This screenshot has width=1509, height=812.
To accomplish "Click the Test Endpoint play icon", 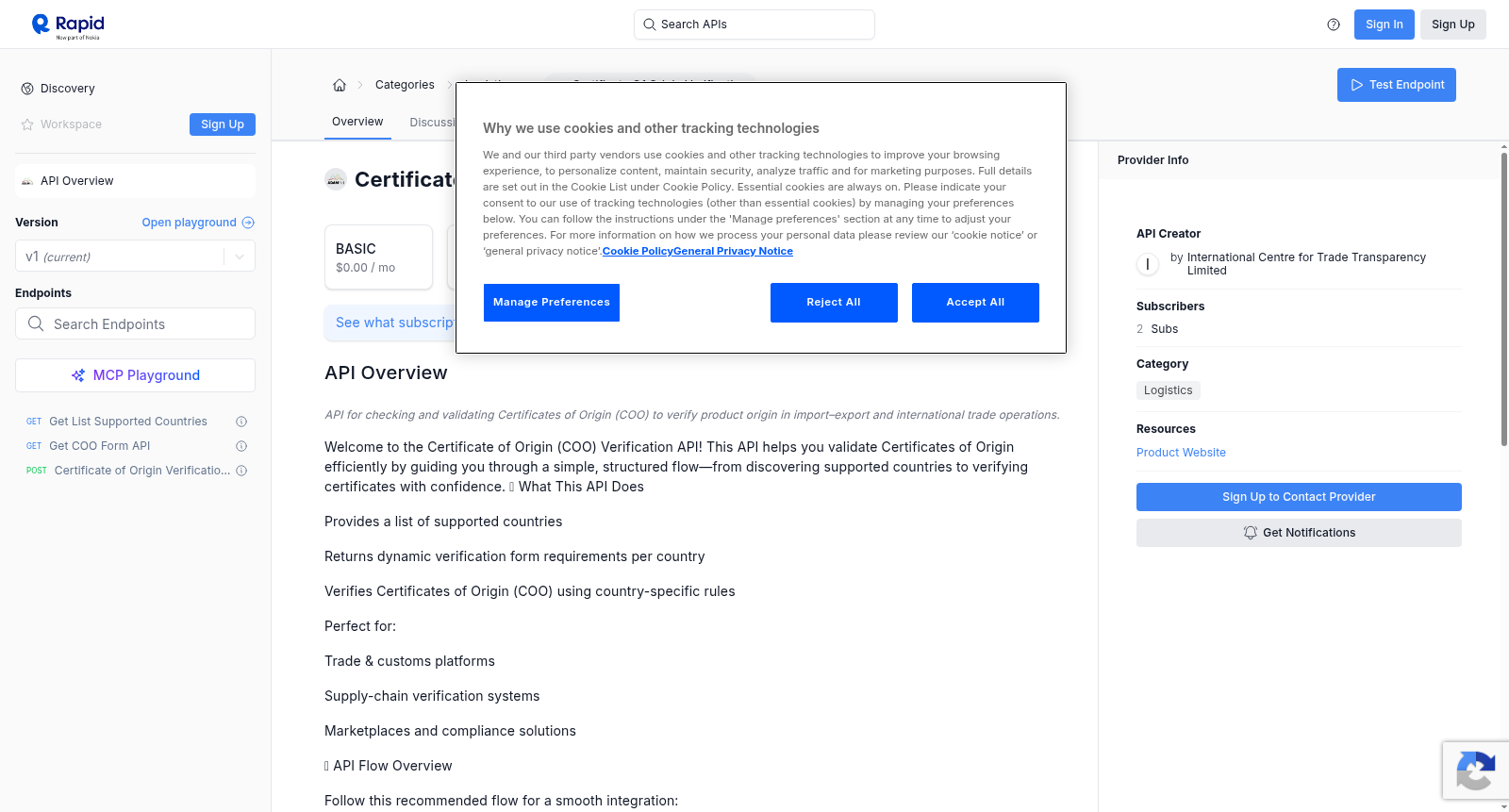I will [x=1357, y=85].
